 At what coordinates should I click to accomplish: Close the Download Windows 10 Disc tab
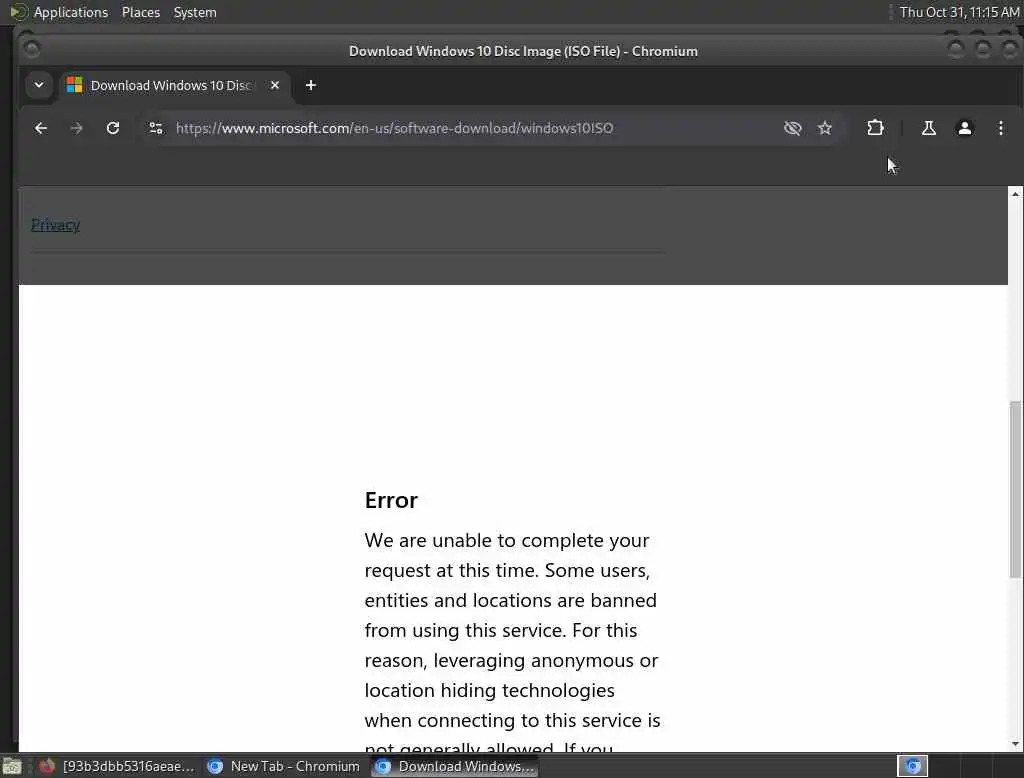(x=275, y=86)
